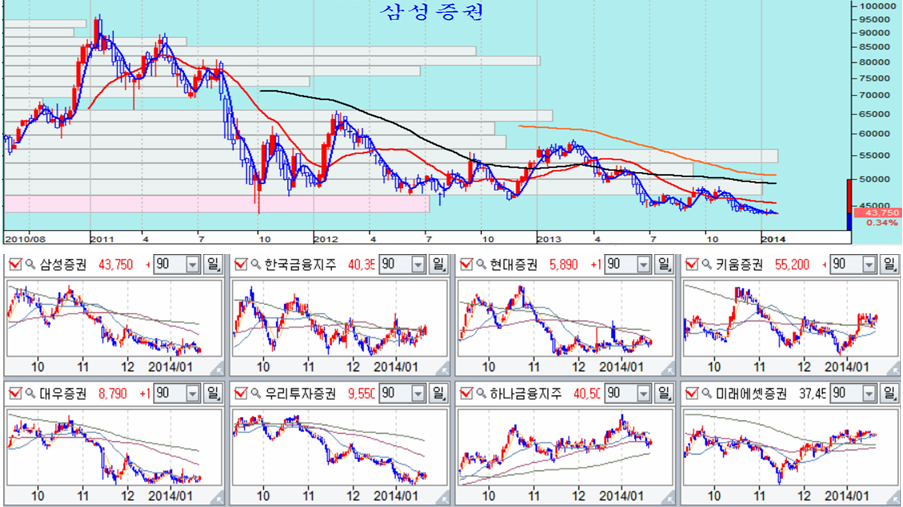Select the 키움증권 stock name label

click(x=739, y=264)
